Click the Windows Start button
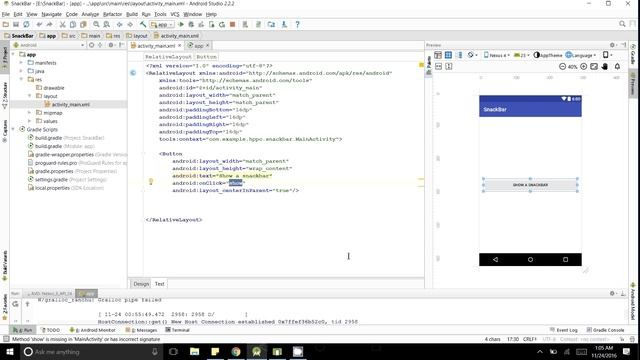This screenshot has width=640, height=360. coord(9,351)
